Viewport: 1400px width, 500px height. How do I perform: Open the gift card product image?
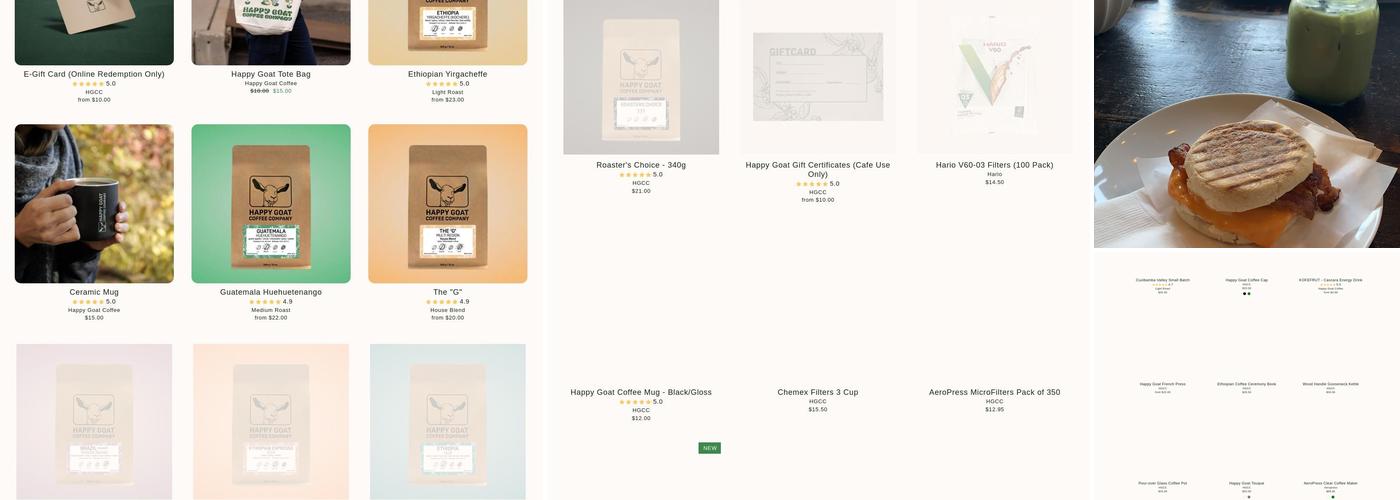(818, 77)
